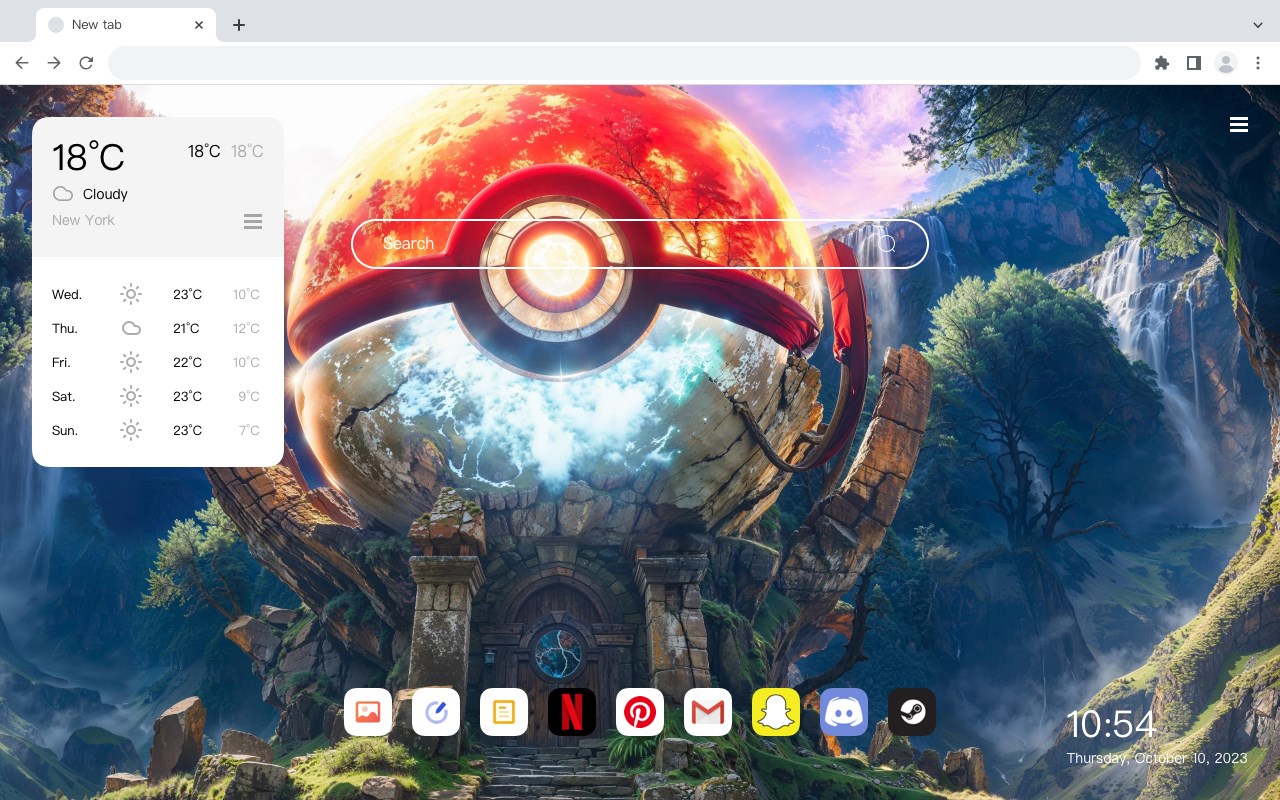
Task: Open the hamburger menu at top right
Action: pos(1239,124)
